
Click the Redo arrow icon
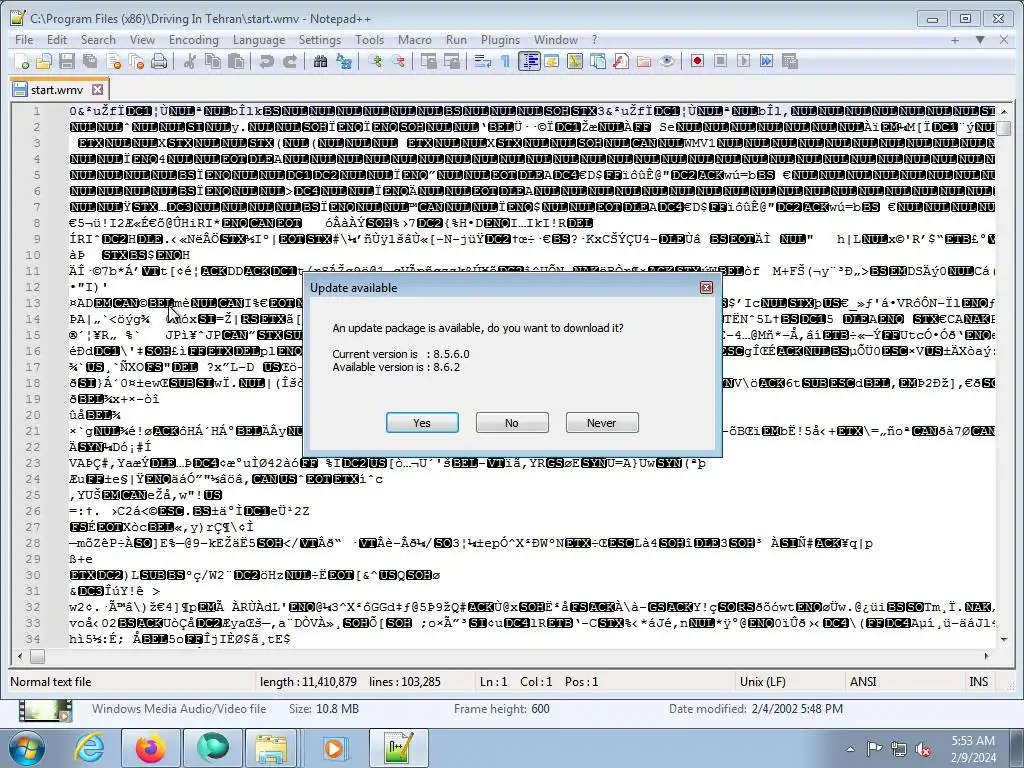(289, 61)
